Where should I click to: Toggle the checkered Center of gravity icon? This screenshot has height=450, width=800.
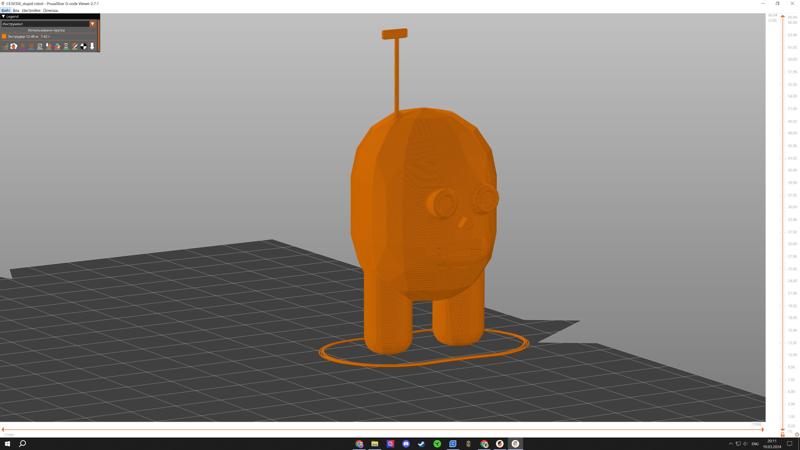[x=83, y=46]
